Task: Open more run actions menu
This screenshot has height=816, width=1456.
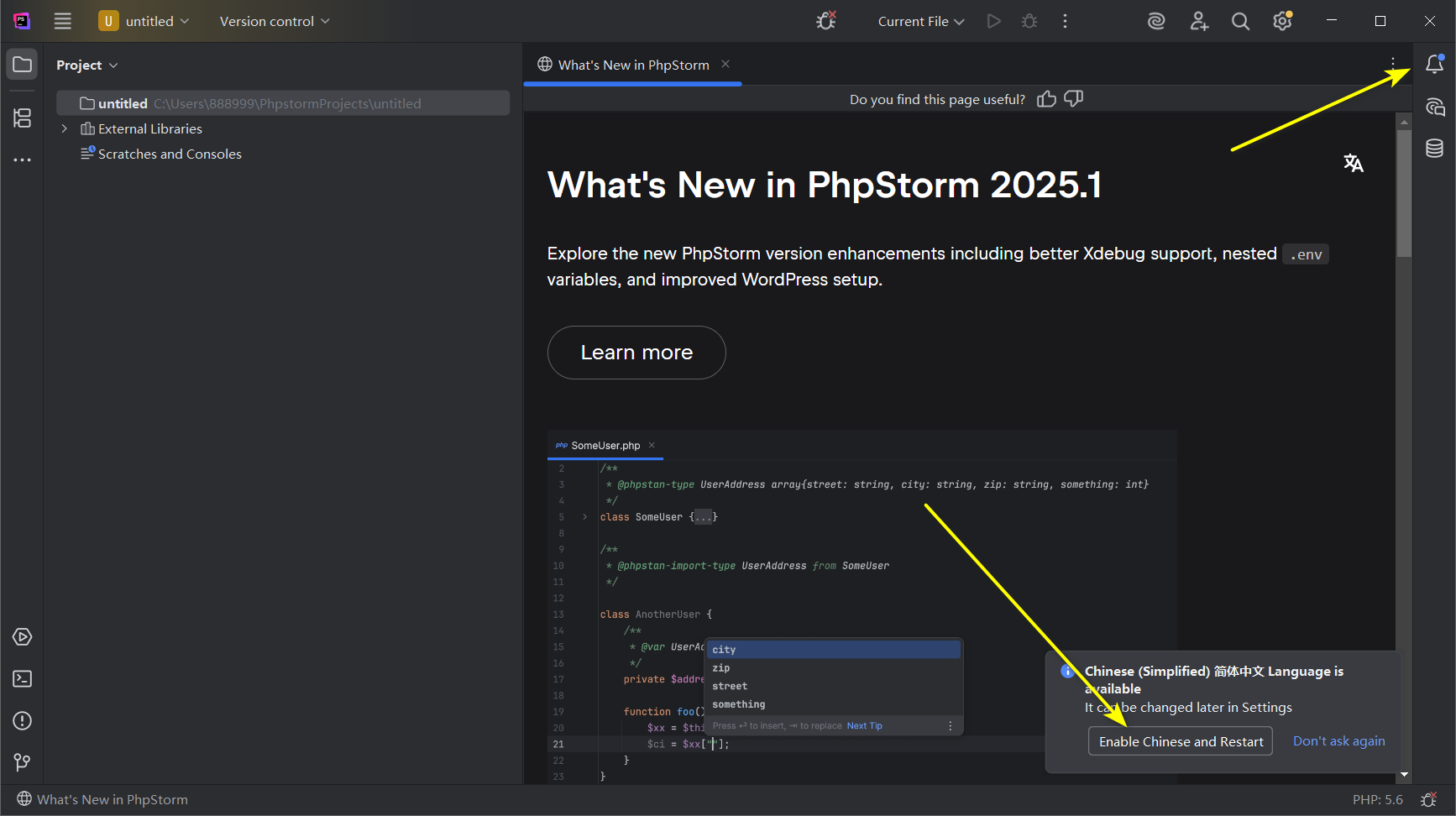Action: point(1065,21)
